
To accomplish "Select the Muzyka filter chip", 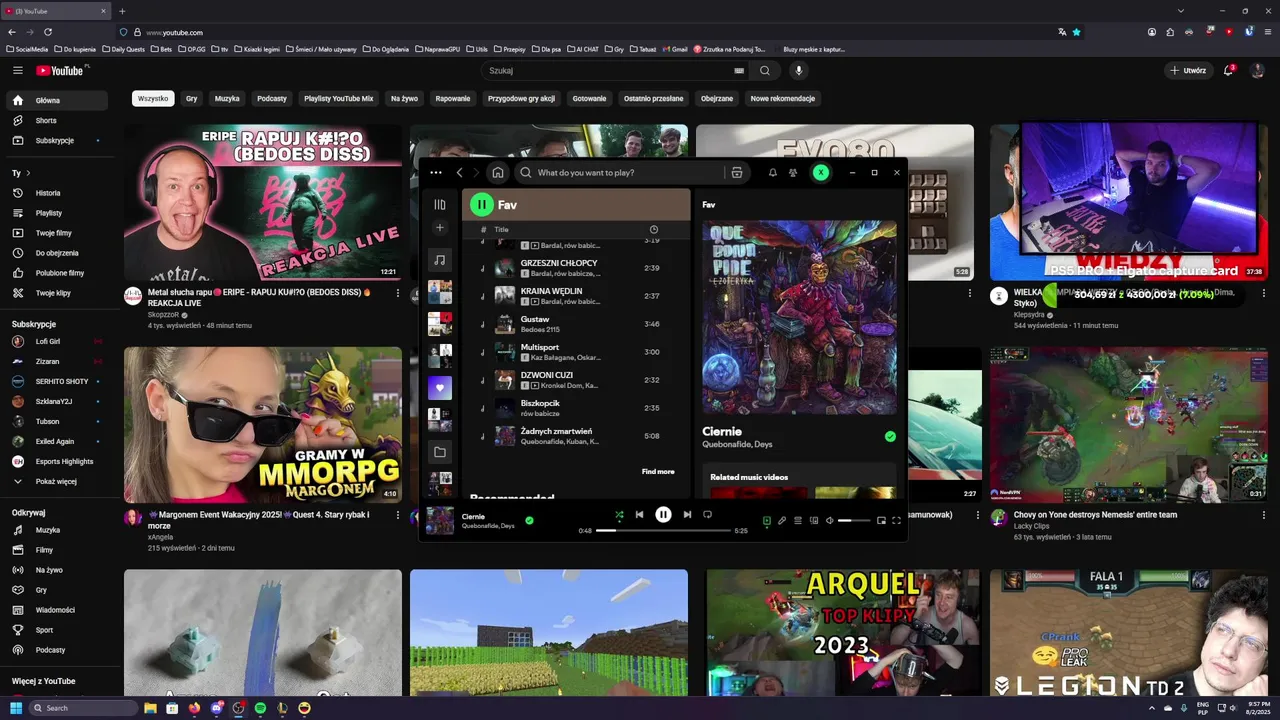I will (x=227, y=98).
